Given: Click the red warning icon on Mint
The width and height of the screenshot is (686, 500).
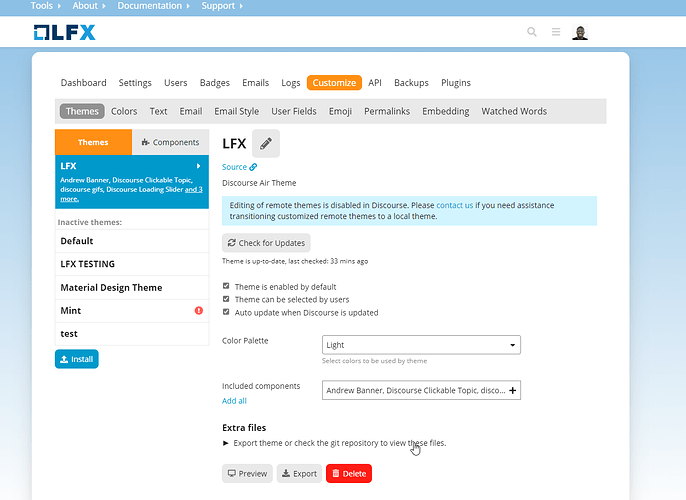Looking at the screenshot, I should coord(199,311).
